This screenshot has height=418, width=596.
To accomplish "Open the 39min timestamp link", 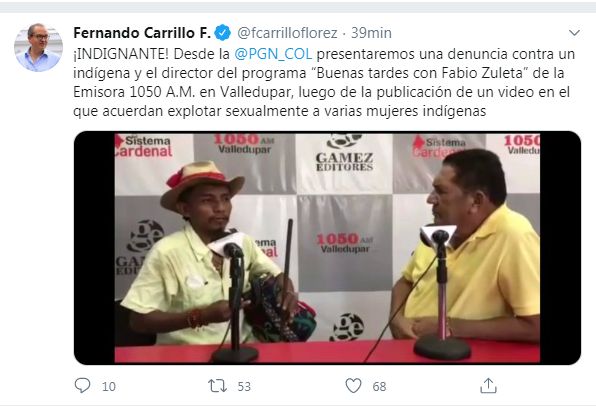I will point(371,33).
